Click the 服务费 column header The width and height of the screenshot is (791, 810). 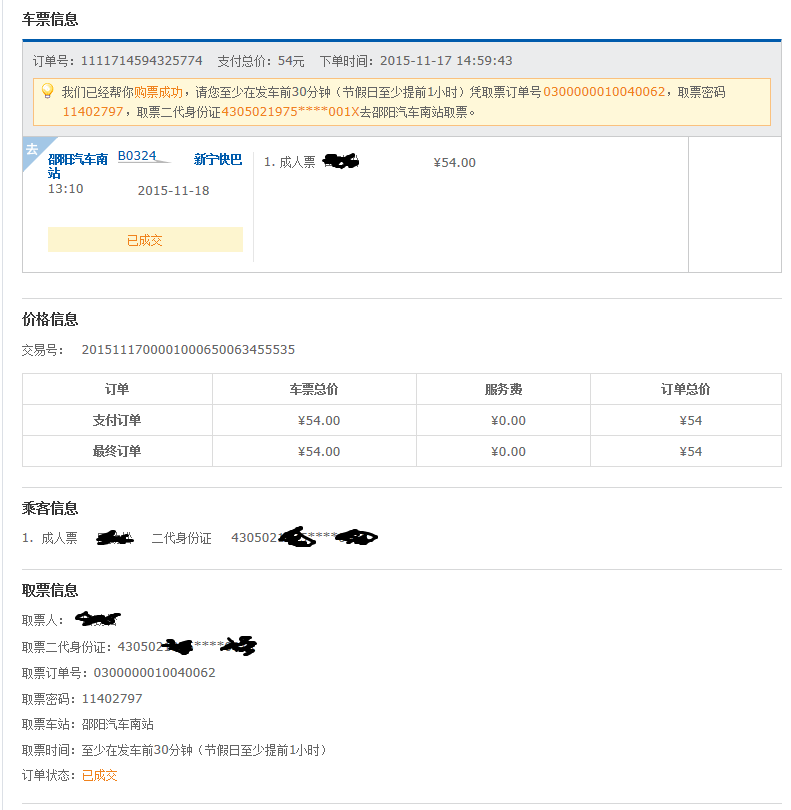(x=503, y=389)
